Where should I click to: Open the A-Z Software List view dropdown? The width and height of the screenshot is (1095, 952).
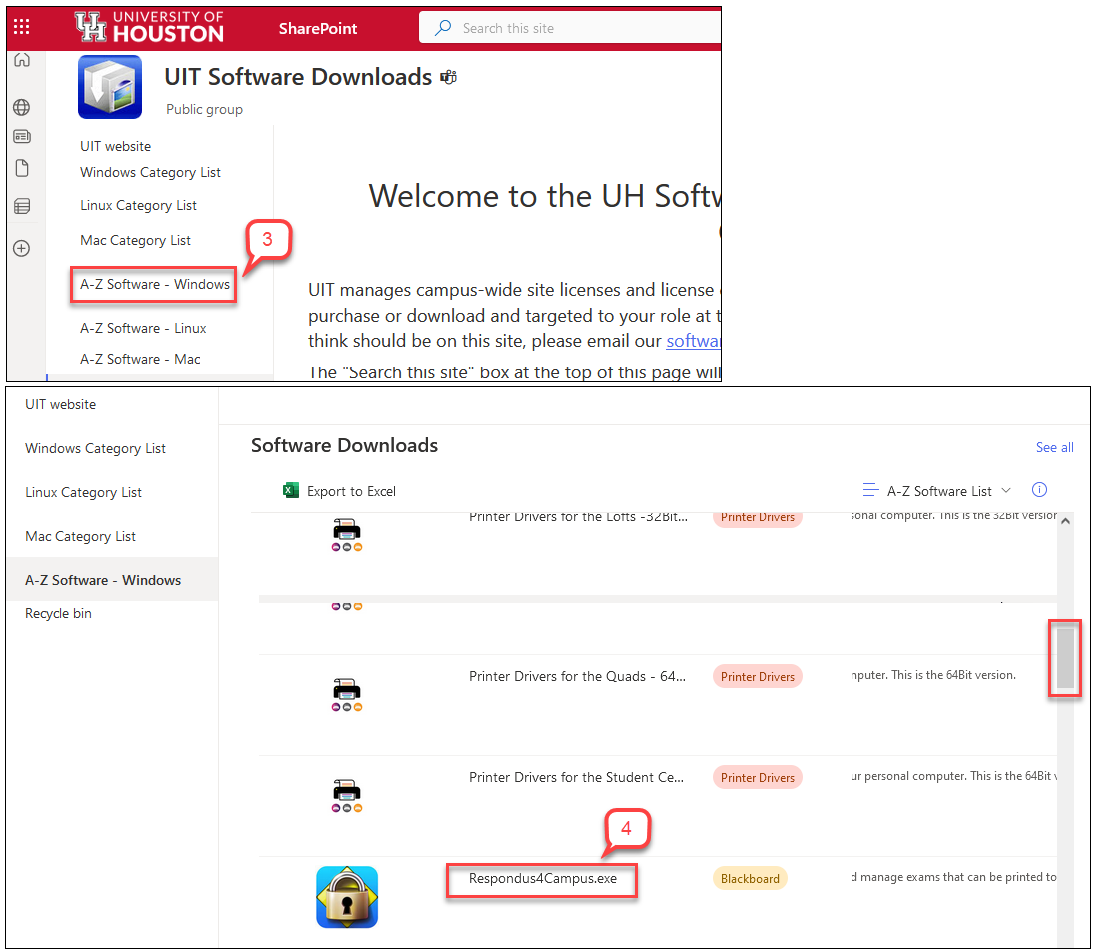tap(948, 491)
